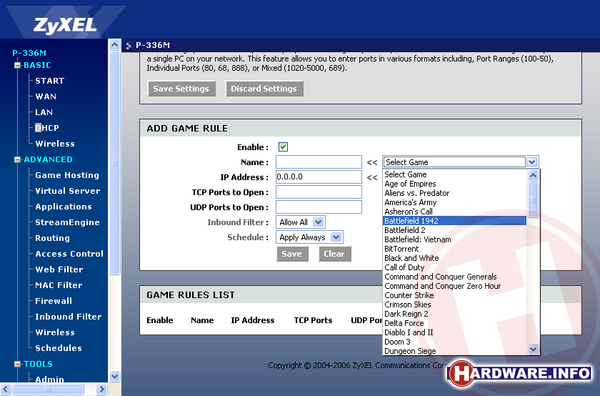Open the Inbound Filter Allow All dropdown
The image size is (600, 396).
(301, 222)
